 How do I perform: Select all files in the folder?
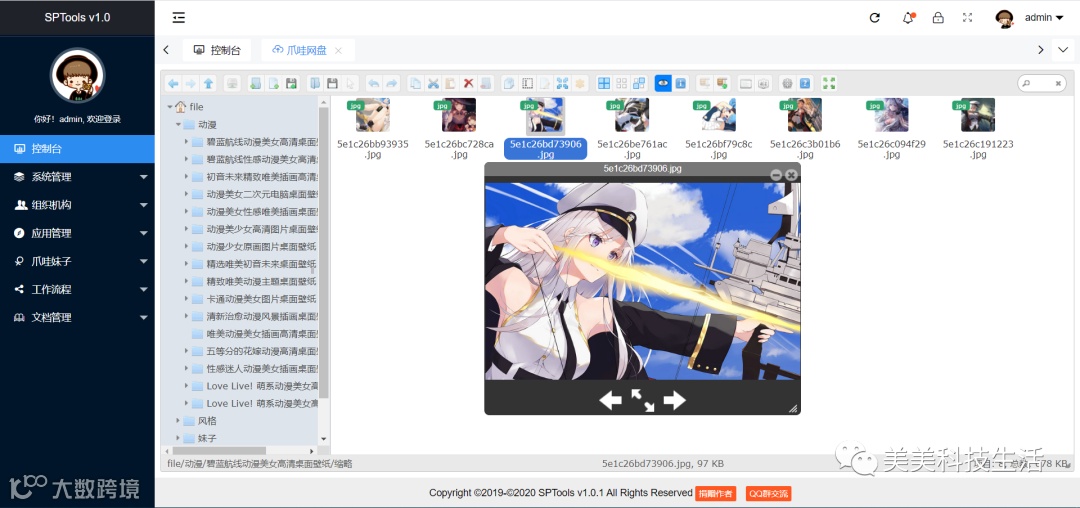604,83
